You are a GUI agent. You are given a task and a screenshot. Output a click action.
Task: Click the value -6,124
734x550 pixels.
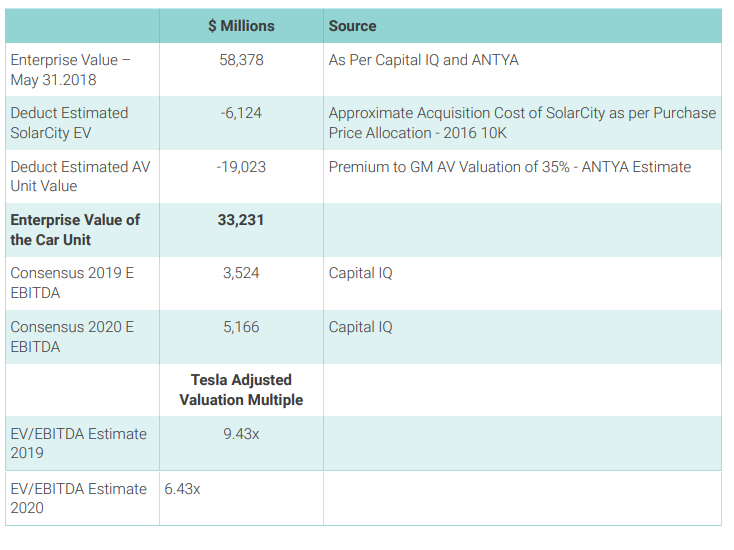point(241,113)
